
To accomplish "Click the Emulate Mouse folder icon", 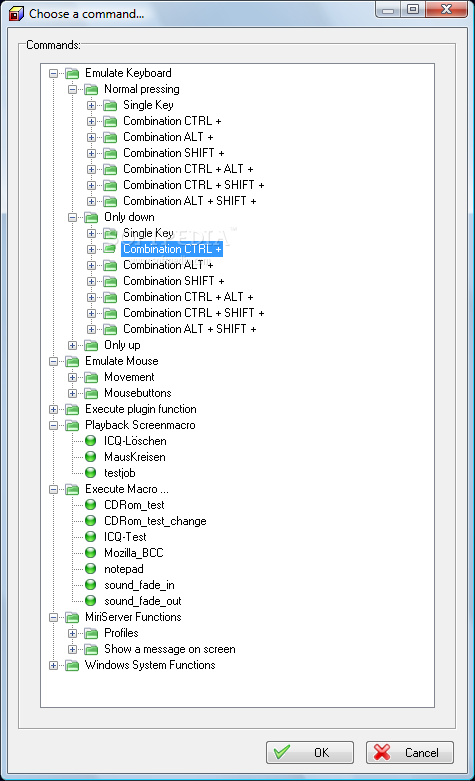I will (72, 362).
